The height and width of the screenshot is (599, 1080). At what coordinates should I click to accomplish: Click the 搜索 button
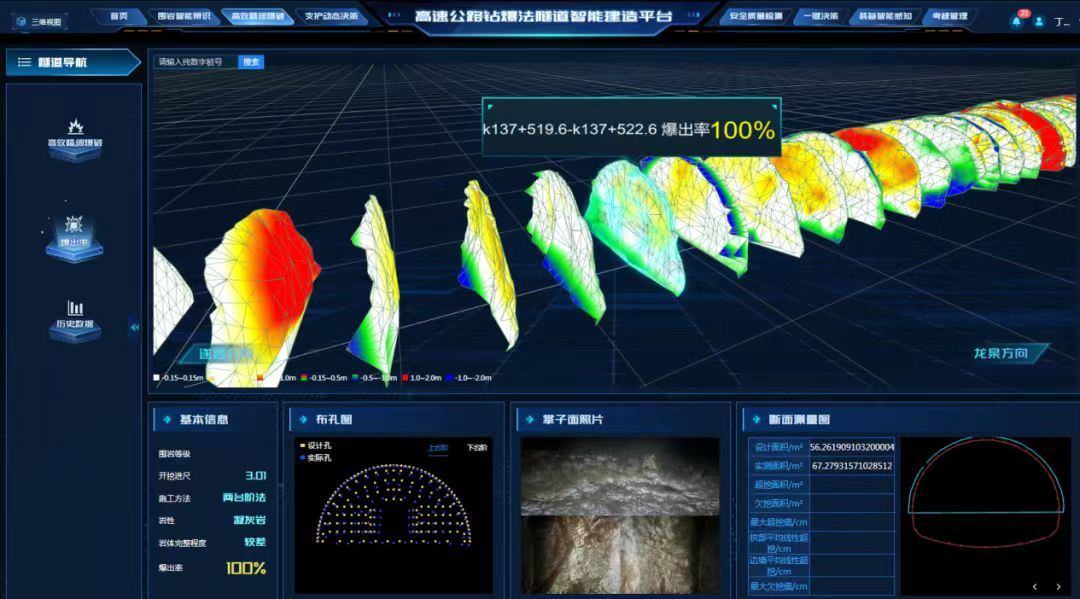(251, 62)
